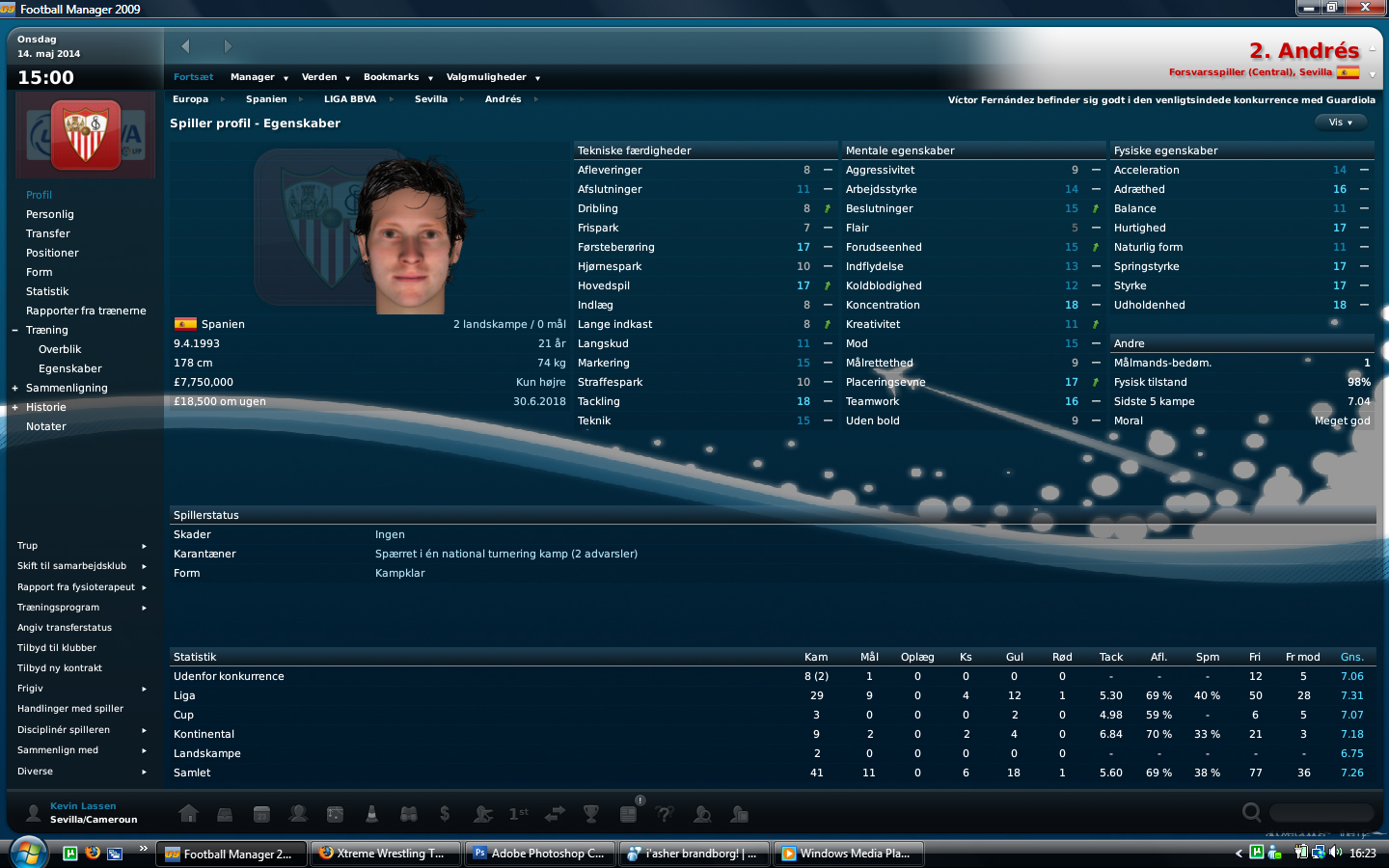Image resolution: width=1389 pixels, height=868 pixels.
Task: Open Statistik in the sidebar
Action: tap(47, 291)
